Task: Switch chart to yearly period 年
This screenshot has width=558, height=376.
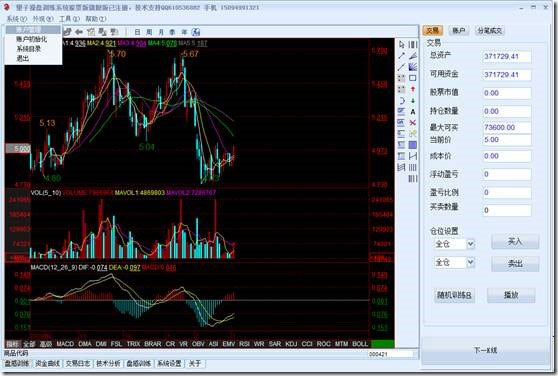Action: 184,32
